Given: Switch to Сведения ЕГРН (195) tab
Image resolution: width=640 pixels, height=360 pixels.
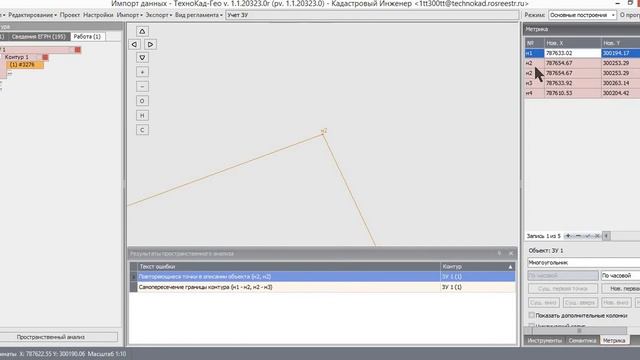Looking at the screenshot, I should [38, 37].
